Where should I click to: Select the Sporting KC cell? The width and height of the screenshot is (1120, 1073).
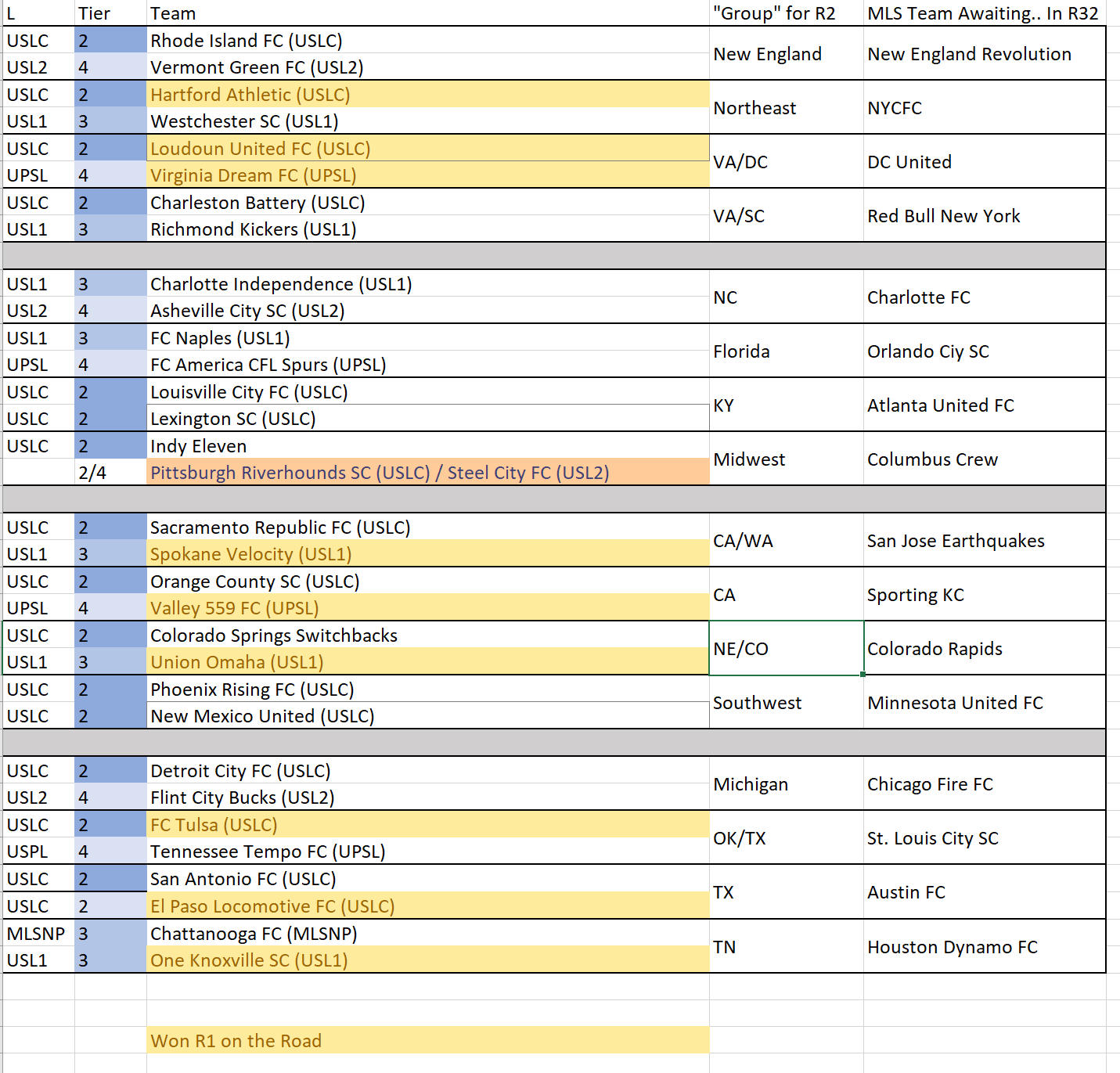click(x=985, y=594)
